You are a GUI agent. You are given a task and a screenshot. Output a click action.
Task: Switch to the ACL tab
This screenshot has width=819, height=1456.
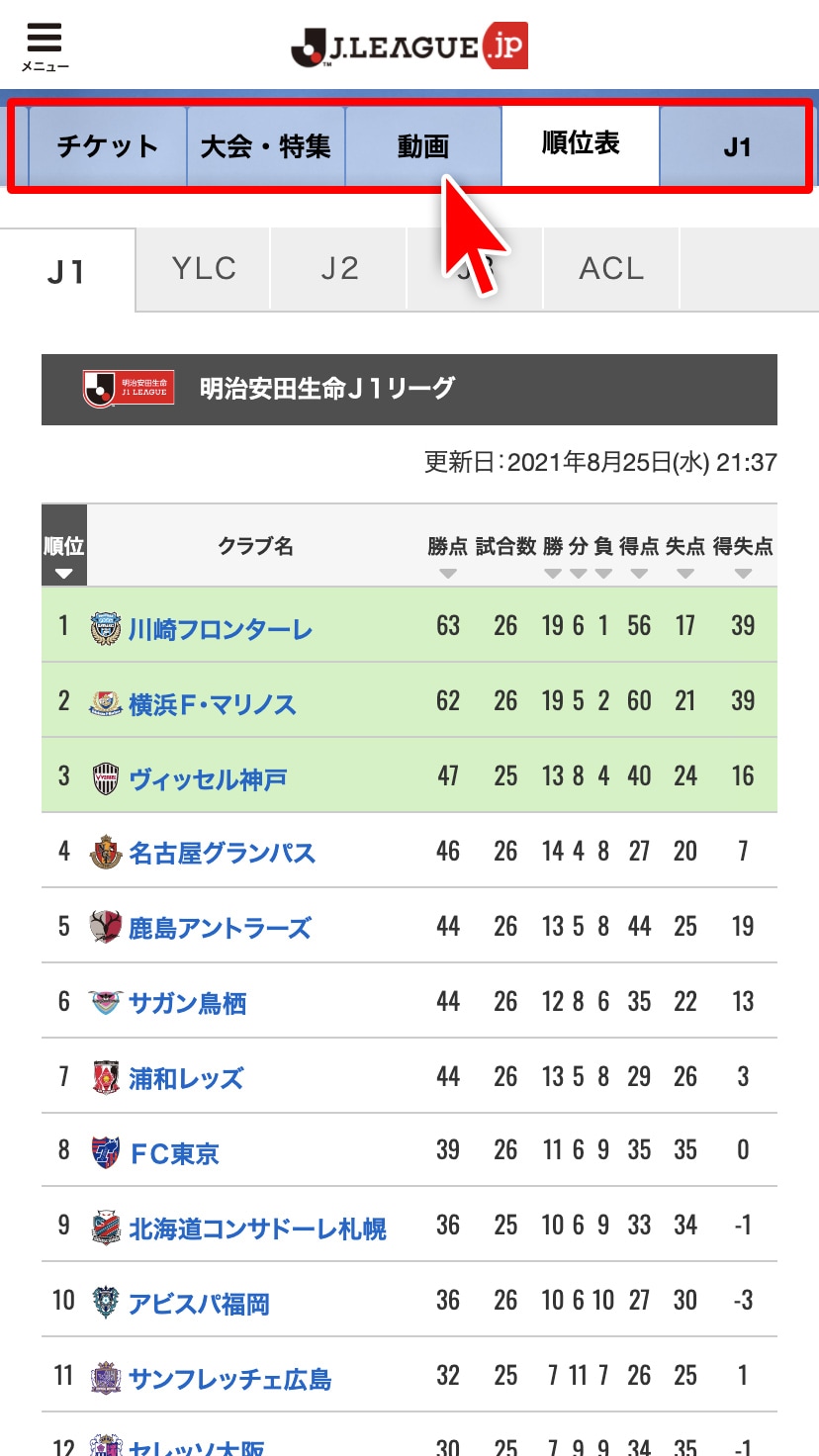tap(611, 269)
